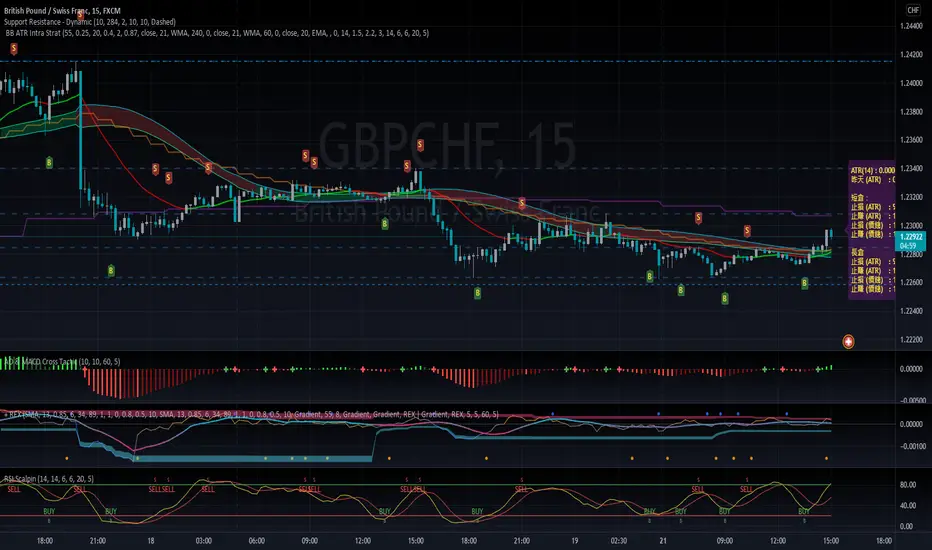Click the orange circular icon near the price axis
The width and height of the screenshot is (932, 550).
849,341
